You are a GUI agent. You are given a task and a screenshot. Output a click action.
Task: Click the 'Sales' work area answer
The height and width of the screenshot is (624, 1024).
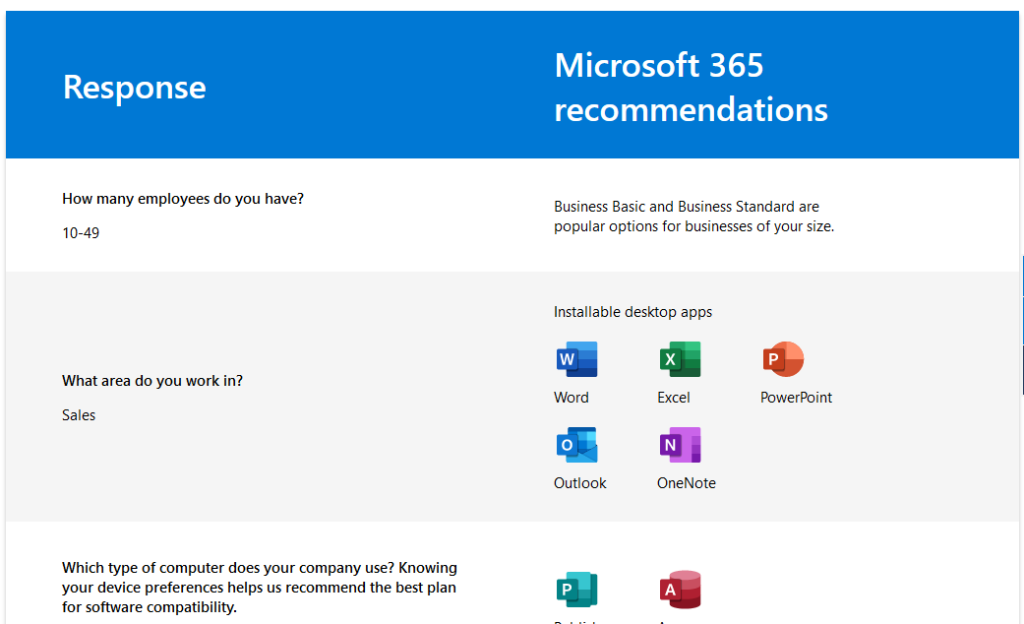coord(78,415)
